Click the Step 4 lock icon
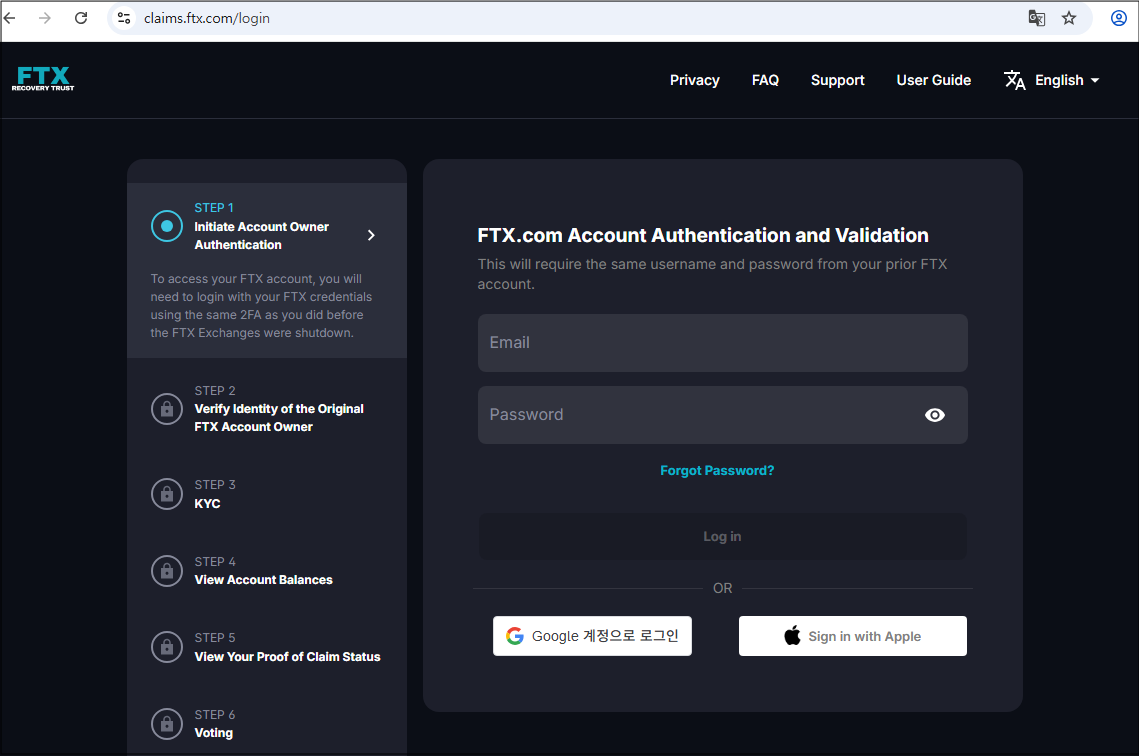 click(167, 571)
